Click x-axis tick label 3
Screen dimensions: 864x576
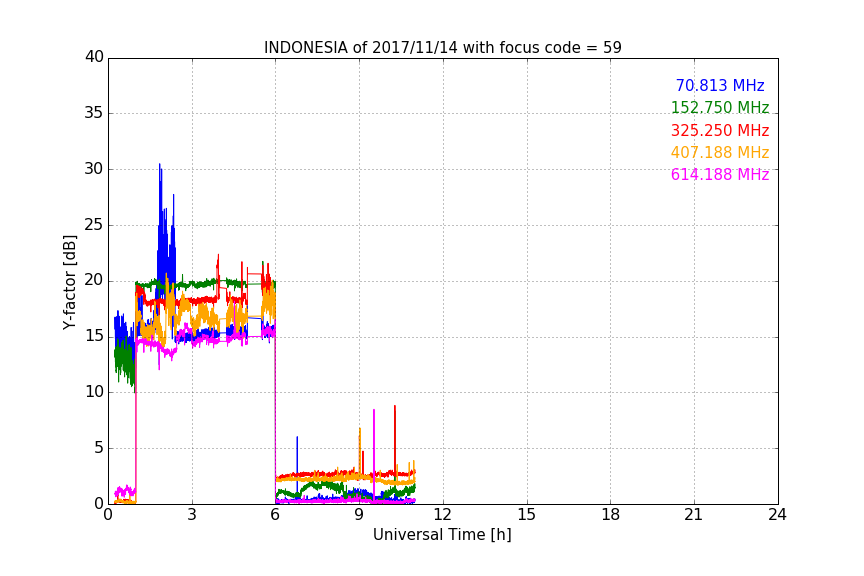pos(192,515)
